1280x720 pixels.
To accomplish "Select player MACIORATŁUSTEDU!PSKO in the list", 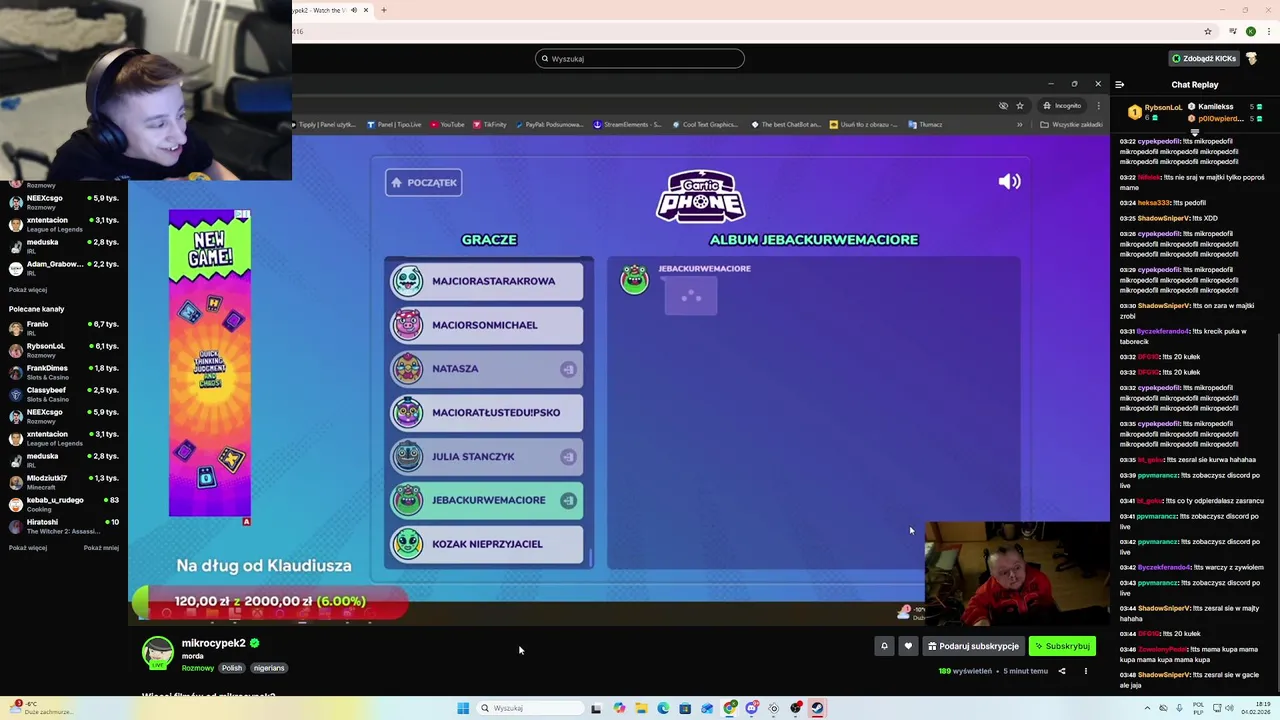I will (x=486, y=412).
